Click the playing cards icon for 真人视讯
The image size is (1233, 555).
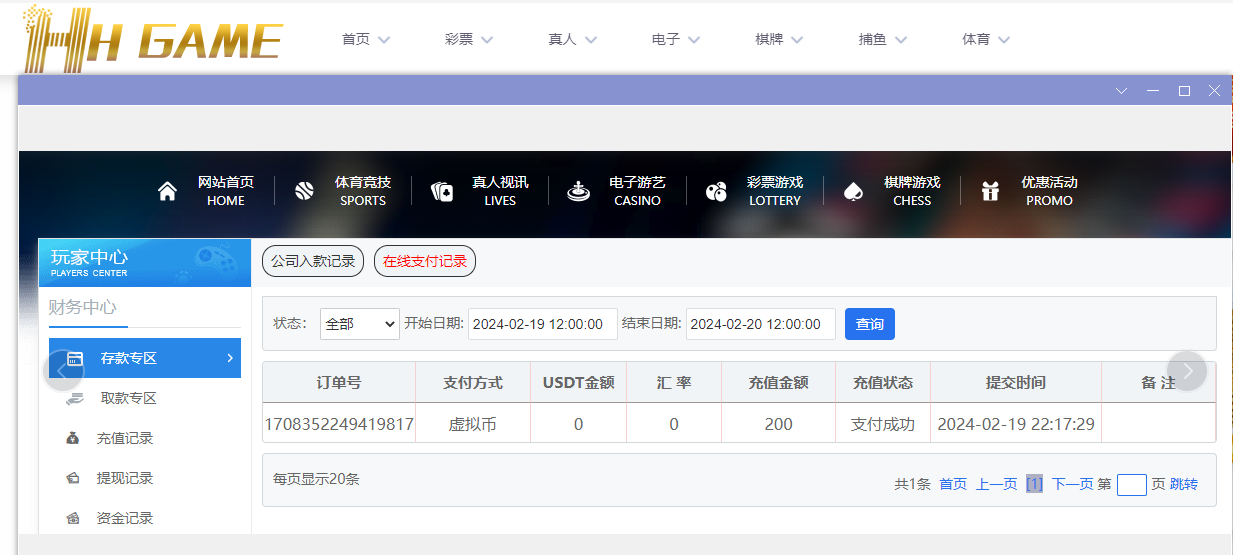click(442, 191)
